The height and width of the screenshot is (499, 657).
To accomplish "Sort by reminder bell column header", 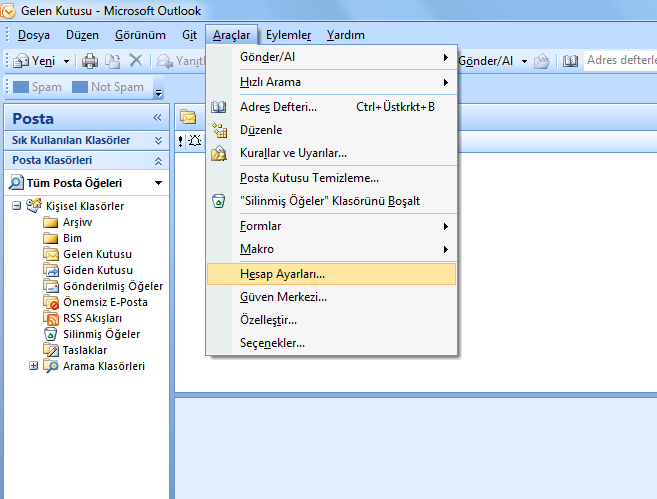I will [x=194, y=141].
